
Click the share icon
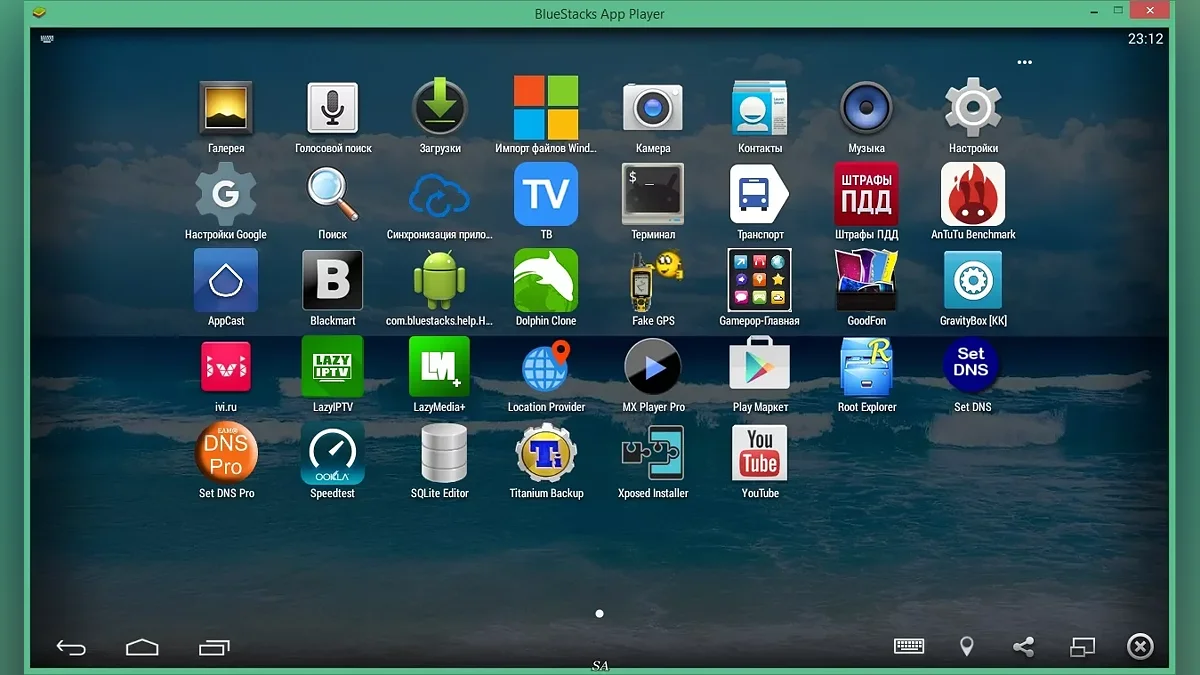(1023, 647)
